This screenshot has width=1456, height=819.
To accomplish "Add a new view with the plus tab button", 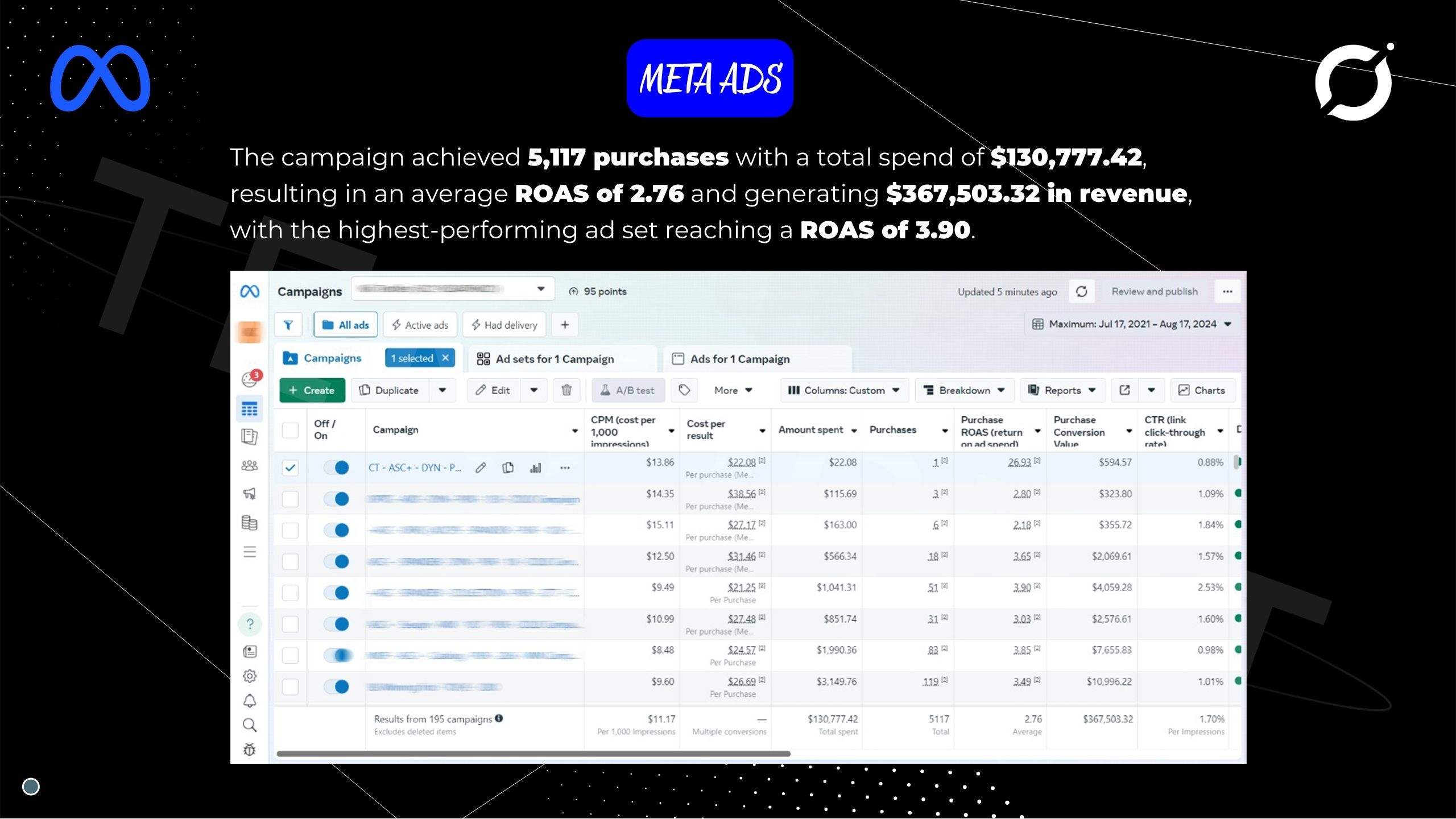I will (x=565, y=325).
